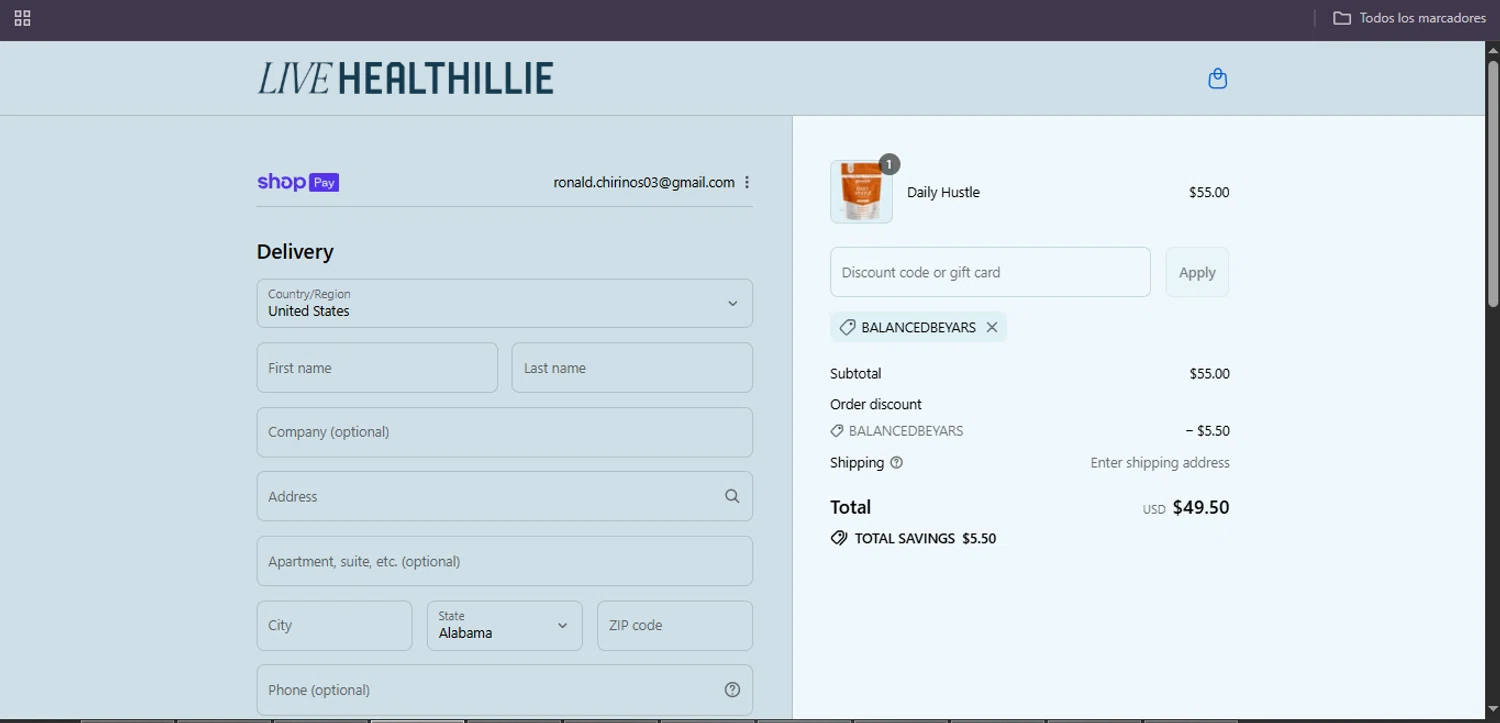This screenshot has height=723, width=1500.
Task: Focus the City input field
Action: [x=334, y=626]
